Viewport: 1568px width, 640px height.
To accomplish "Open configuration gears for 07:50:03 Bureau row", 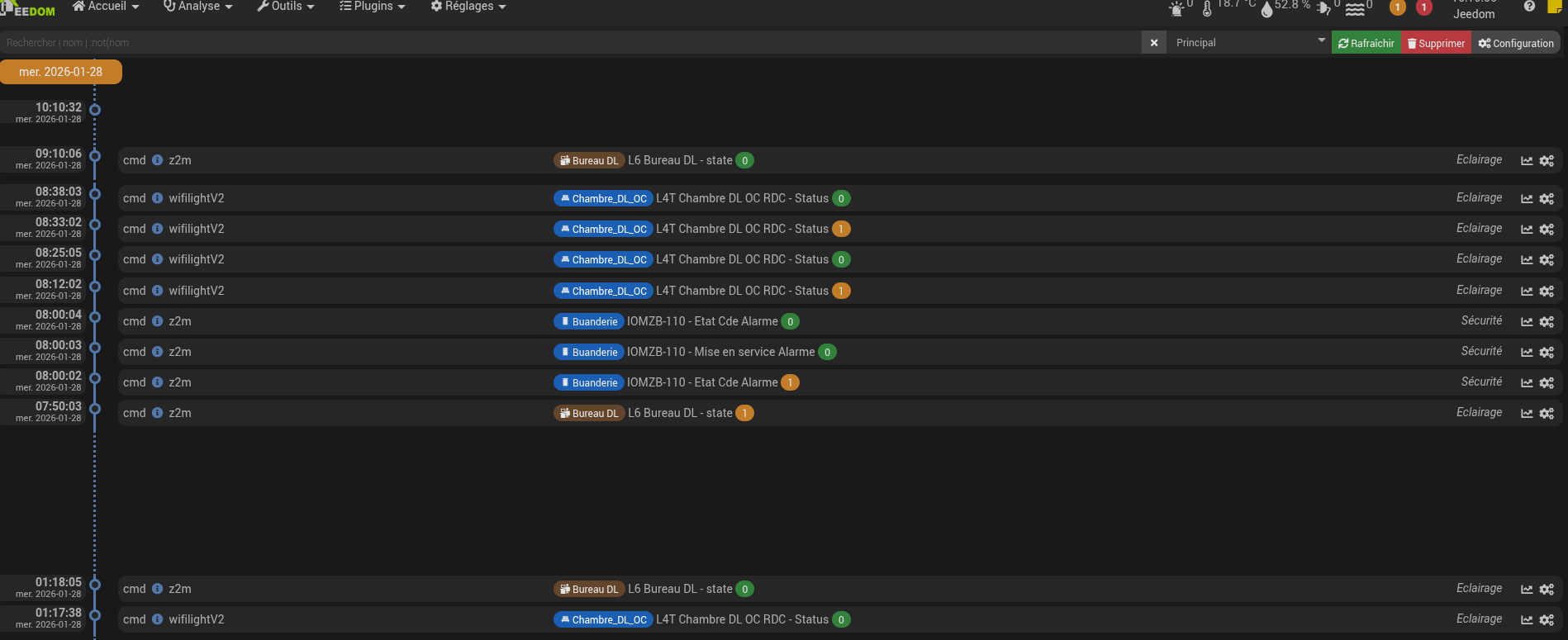I will click(x=1547, y=414).
